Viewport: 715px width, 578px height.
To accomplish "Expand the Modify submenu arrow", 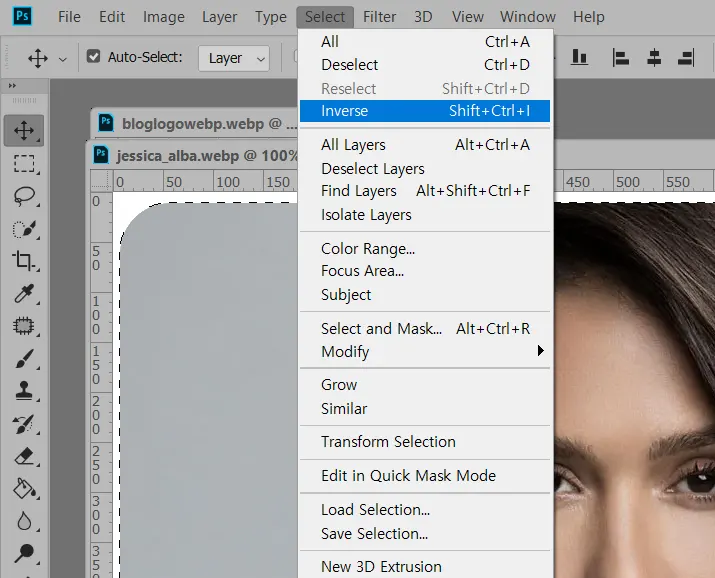I will tap(540, 351).
